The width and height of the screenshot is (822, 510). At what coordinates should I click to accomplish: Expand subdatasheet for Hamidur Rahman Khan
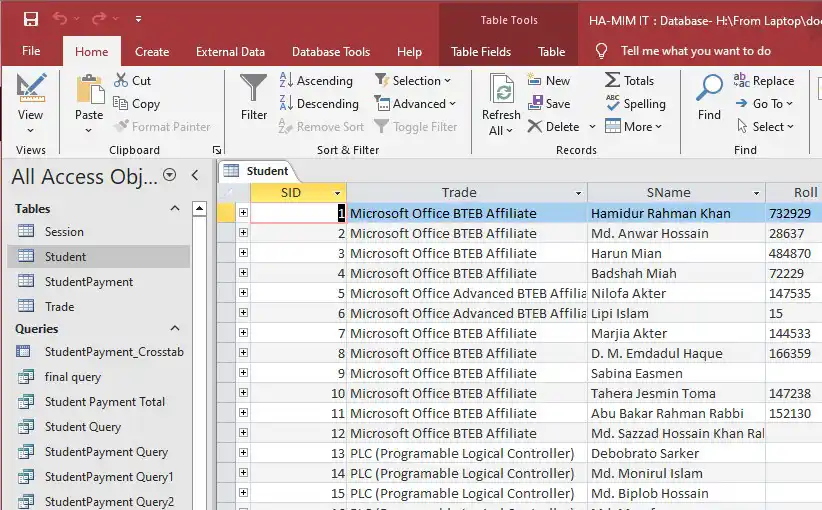click(x=243, y=212)
